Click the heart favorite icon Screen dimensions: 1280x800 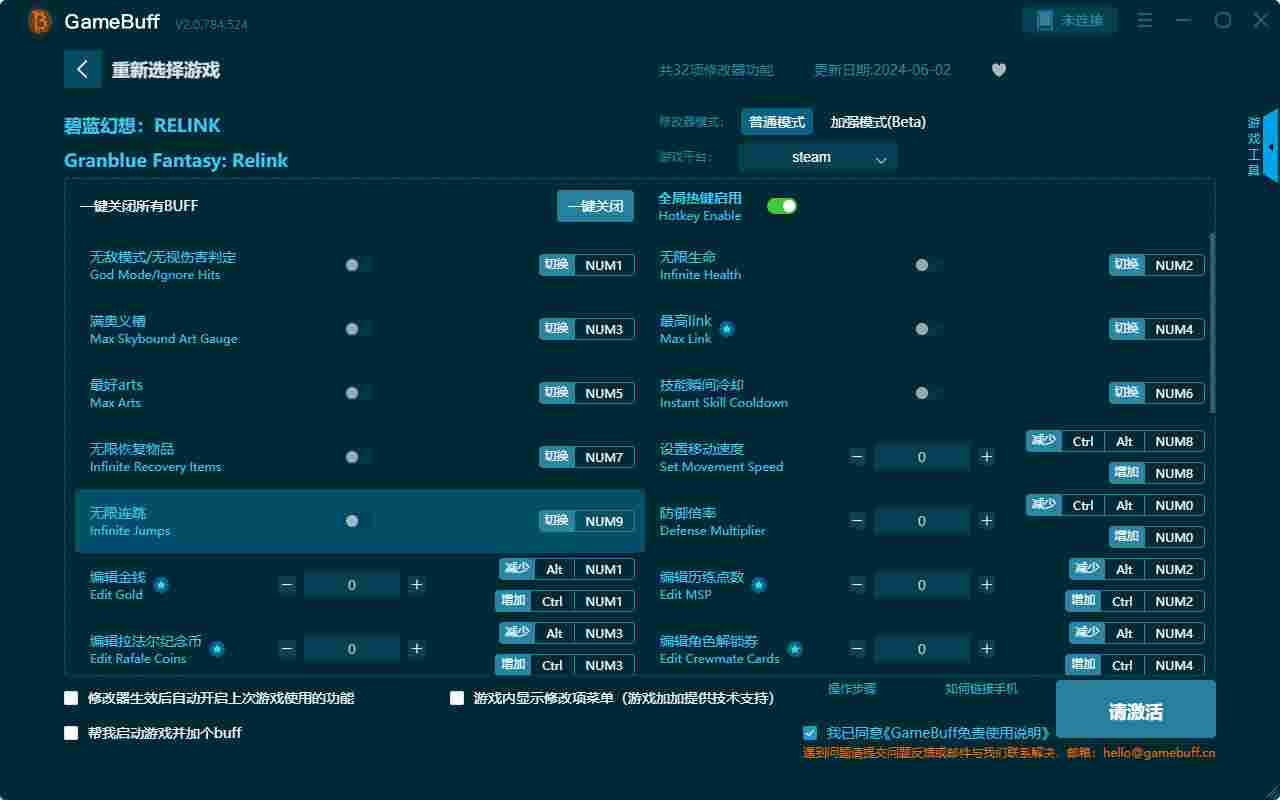click(999, 70)
